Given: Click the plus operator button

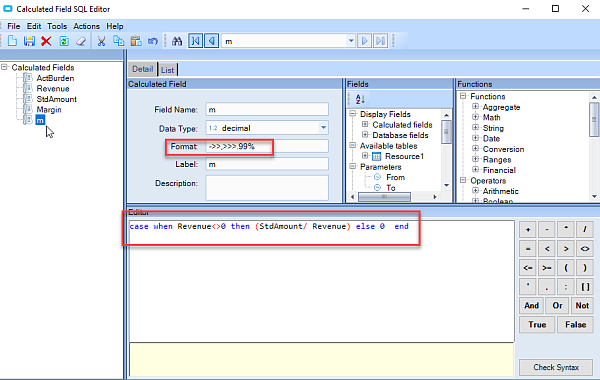Looking at the screenshot, I should tap(528, 230).
